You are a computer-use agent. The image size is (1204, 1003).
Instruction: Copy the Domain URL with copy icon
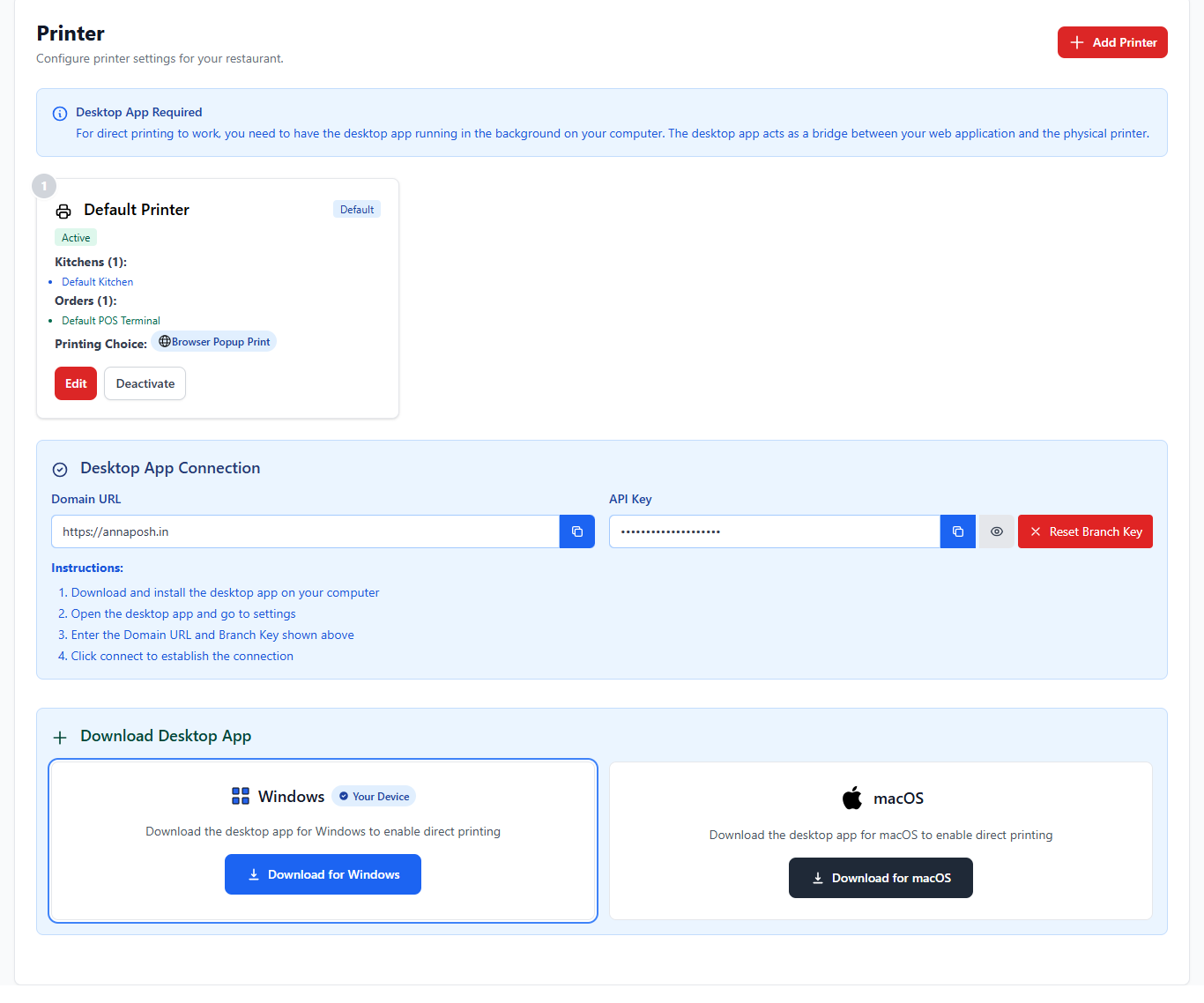577,531
